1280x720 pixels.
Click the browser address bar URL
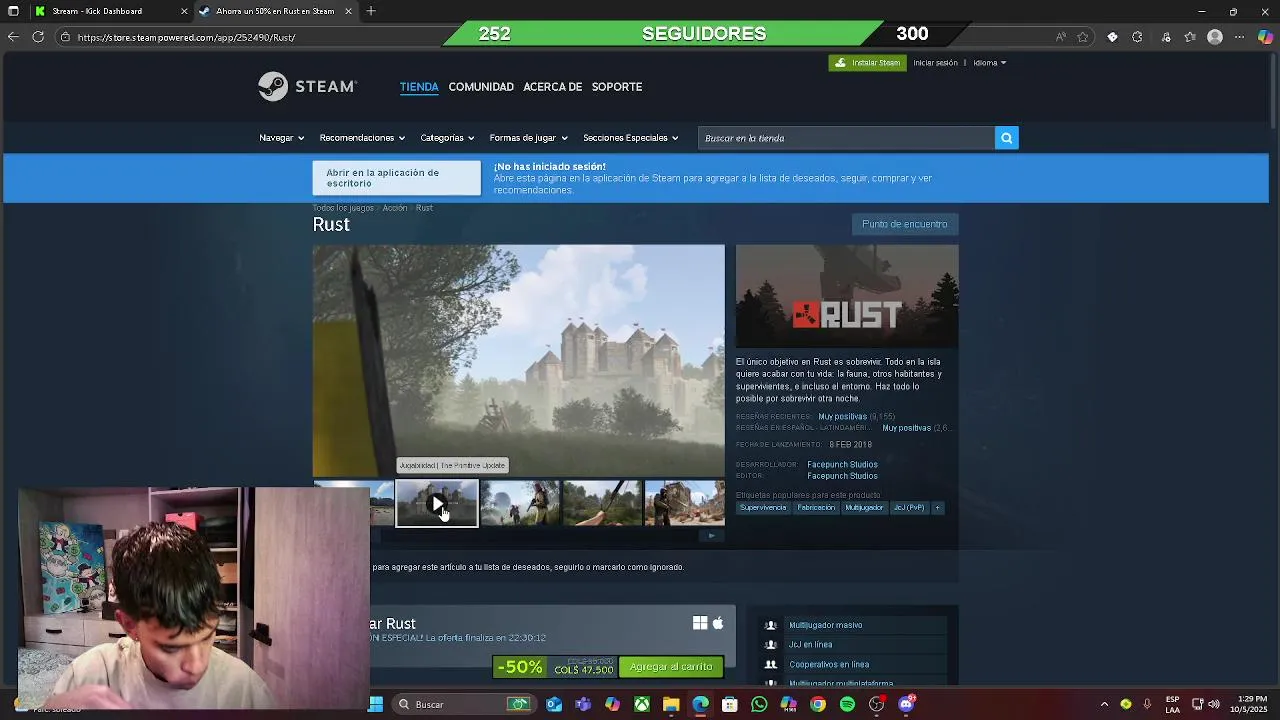[x=186, y=37]
